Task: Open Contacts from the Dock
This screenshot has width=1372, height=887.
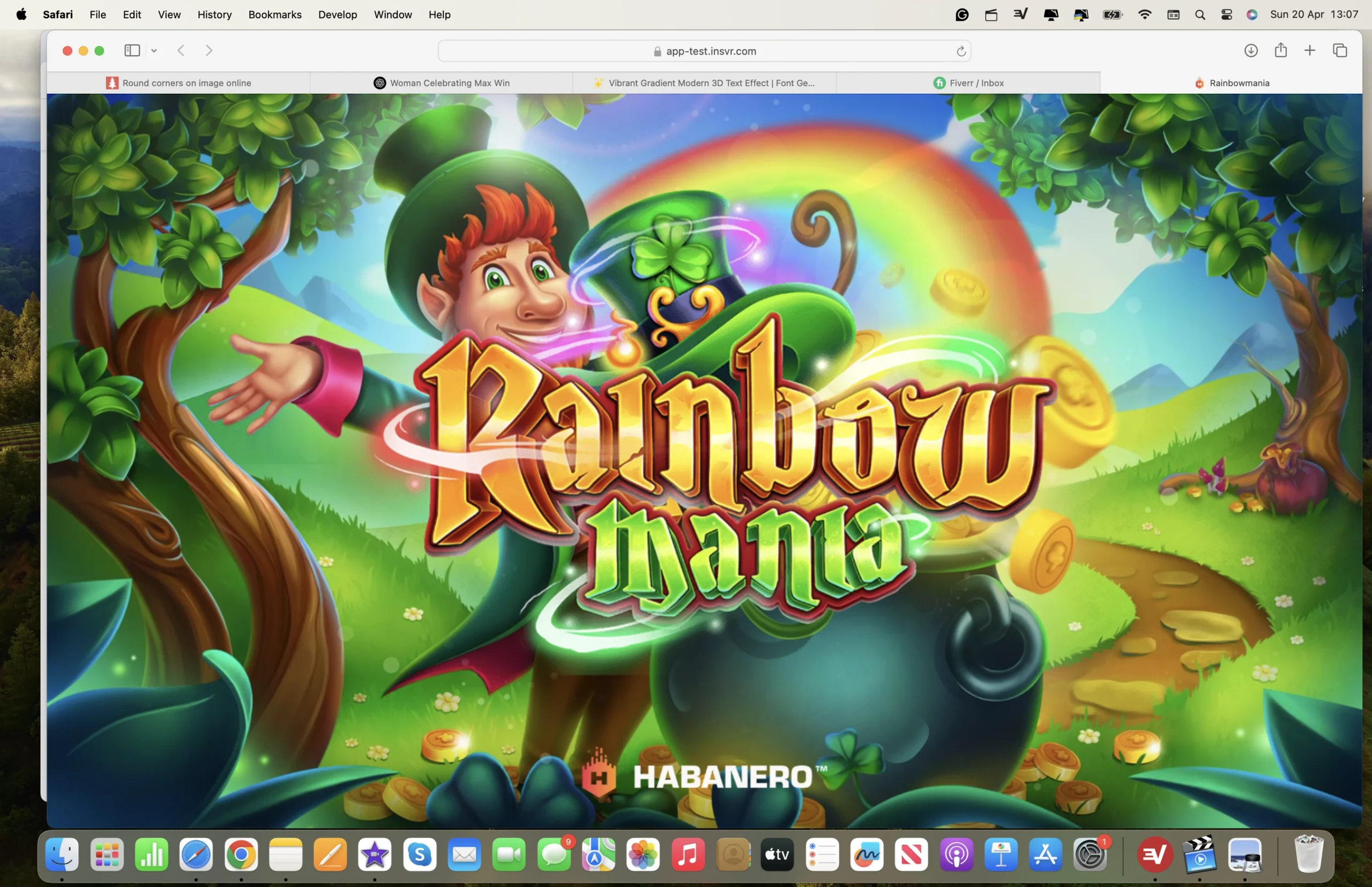Action: click(x=733, y=855)
